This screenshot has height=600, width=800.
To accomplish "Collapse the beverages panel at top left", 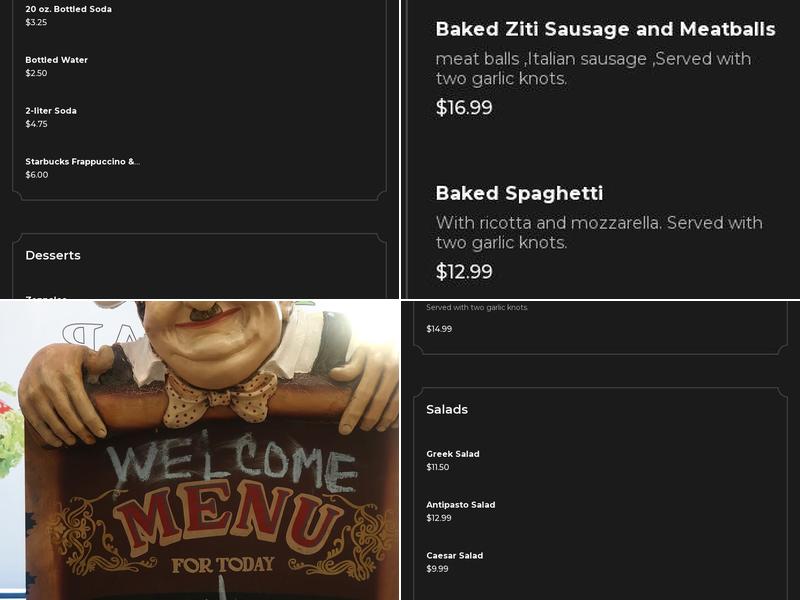I will click(200, 100).
